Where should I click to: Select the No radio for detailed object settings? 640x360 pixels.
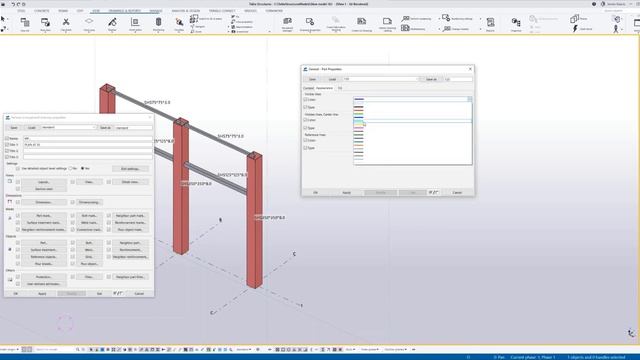[71, 168]
